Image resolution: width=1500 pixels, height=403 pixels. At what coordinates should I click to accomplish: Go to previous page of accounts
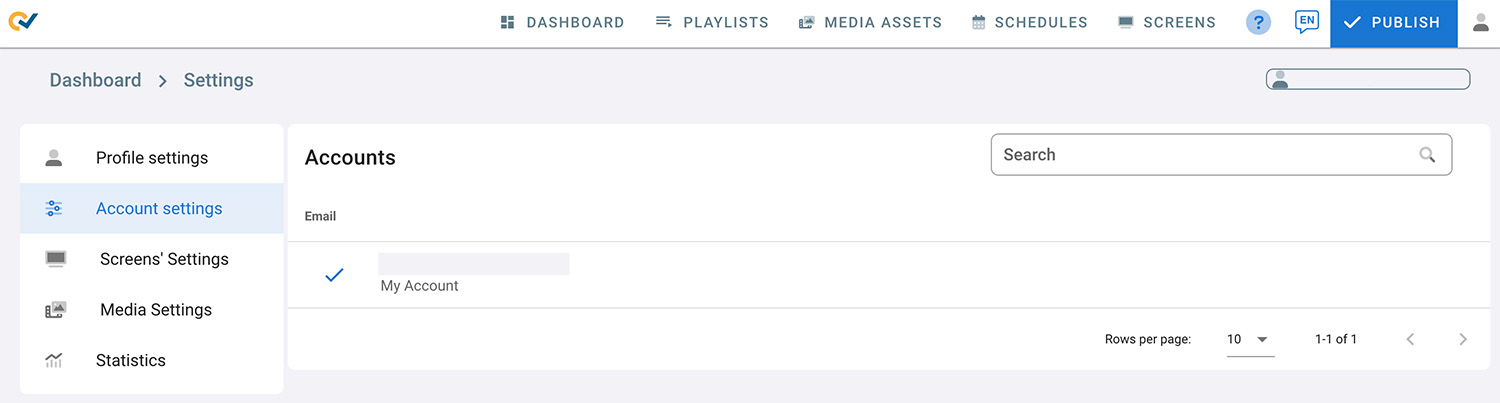point(1410,340)
